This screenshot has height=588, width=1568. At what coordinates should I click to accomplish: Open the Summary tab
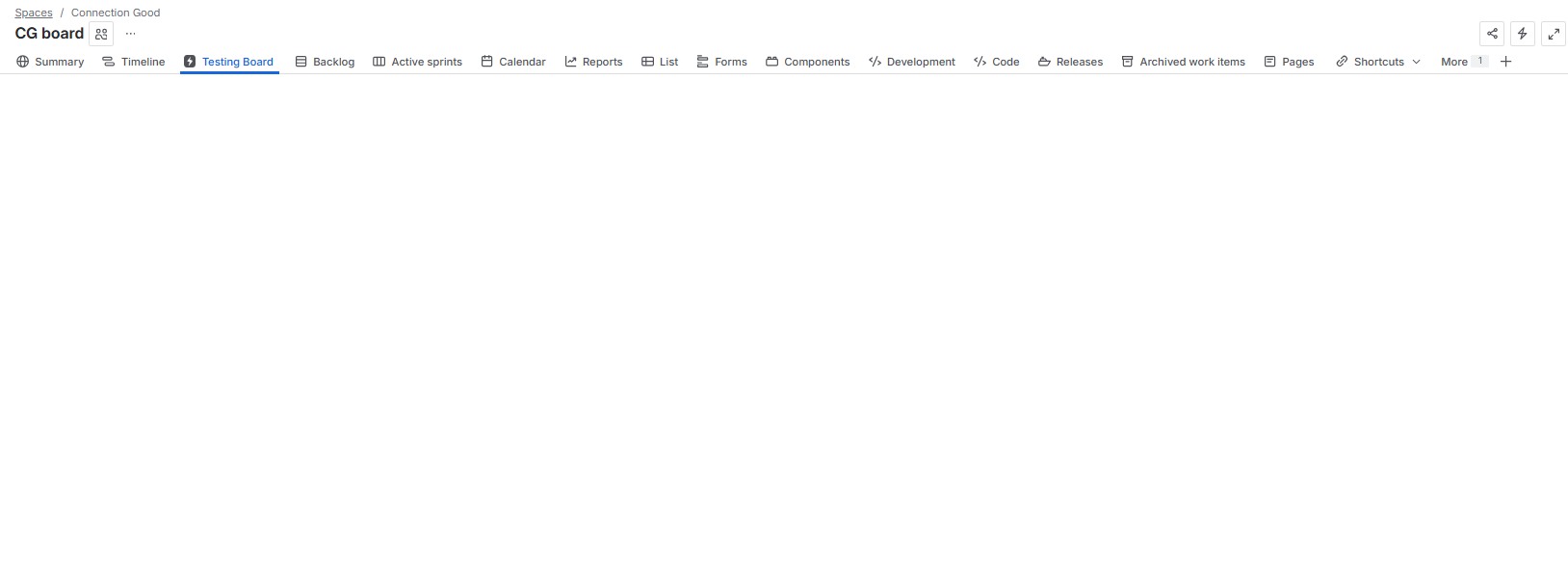[x=50, y=62]
